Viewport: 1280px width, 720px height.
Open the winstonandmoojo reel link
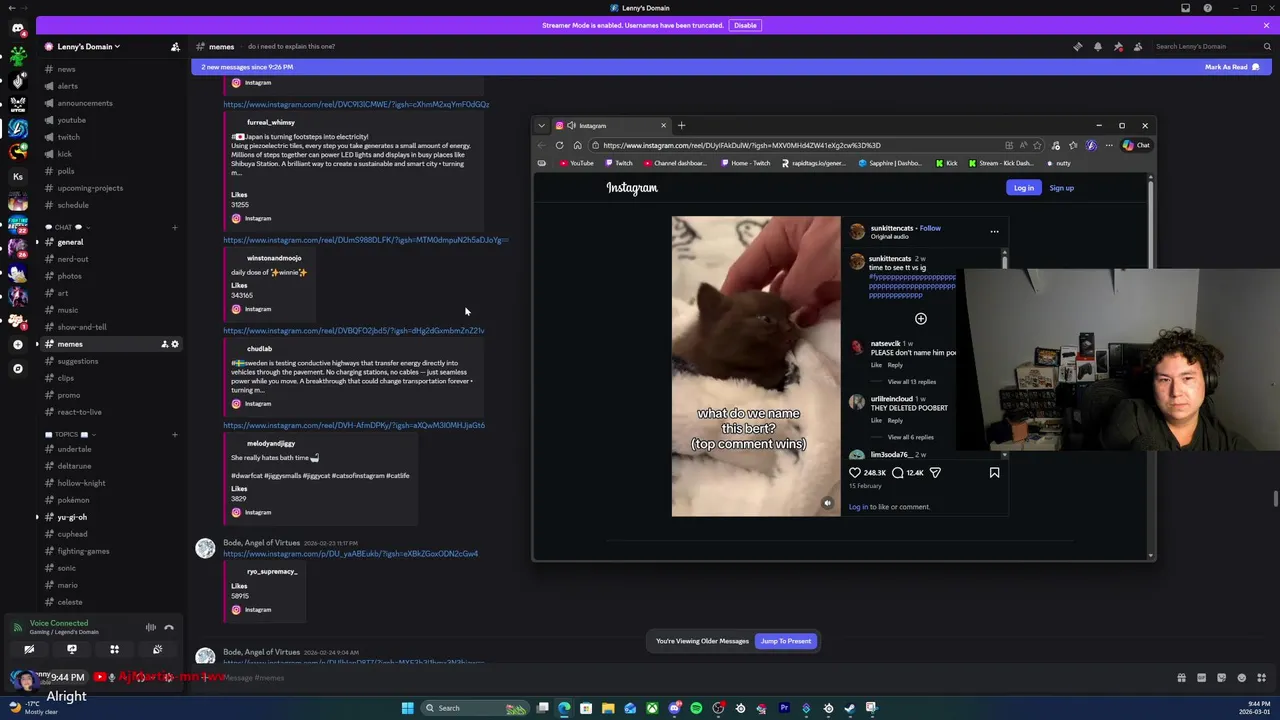366,240
